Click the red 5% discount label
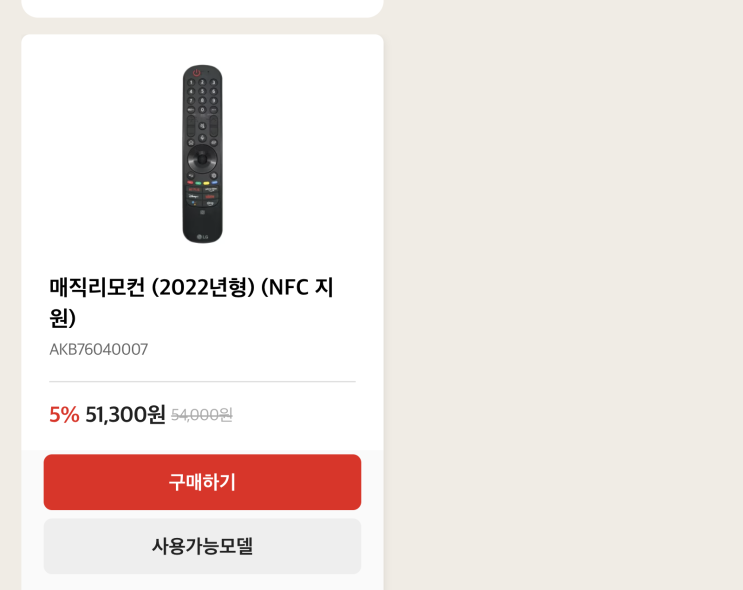This screenshot has width=743, height=590. coord(64,414)
